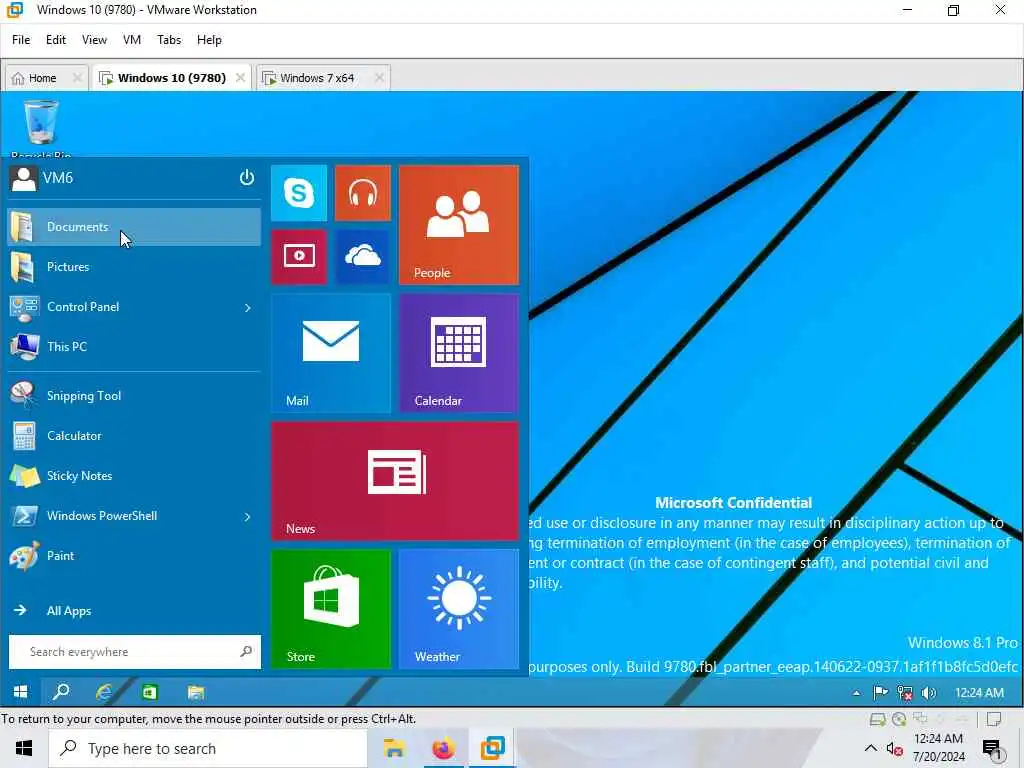
Task: Open the Store icon on guest taskbar
Action: click(x=150, y=692)
